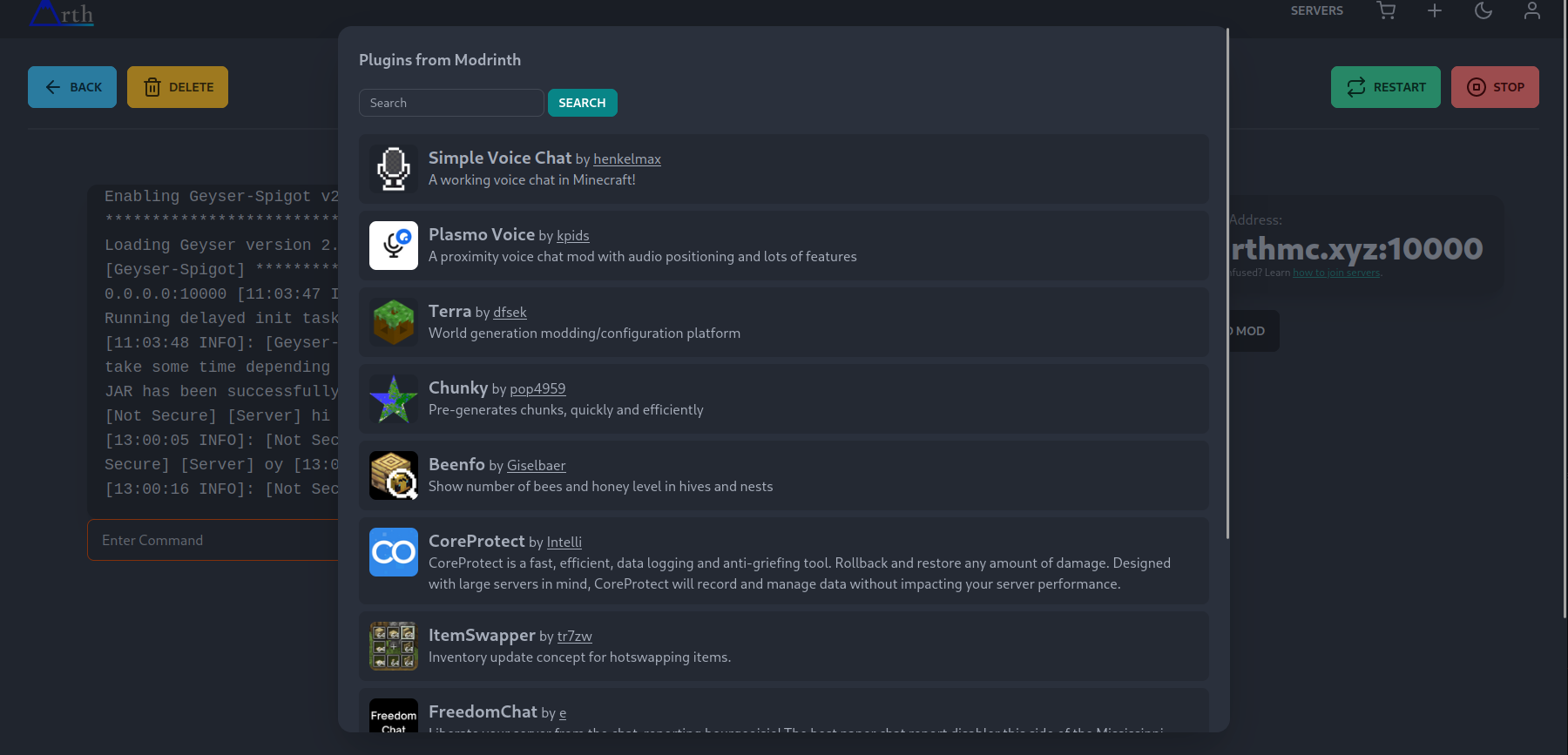Click the ItemSwapper inventory grid icon

[393, 646]
